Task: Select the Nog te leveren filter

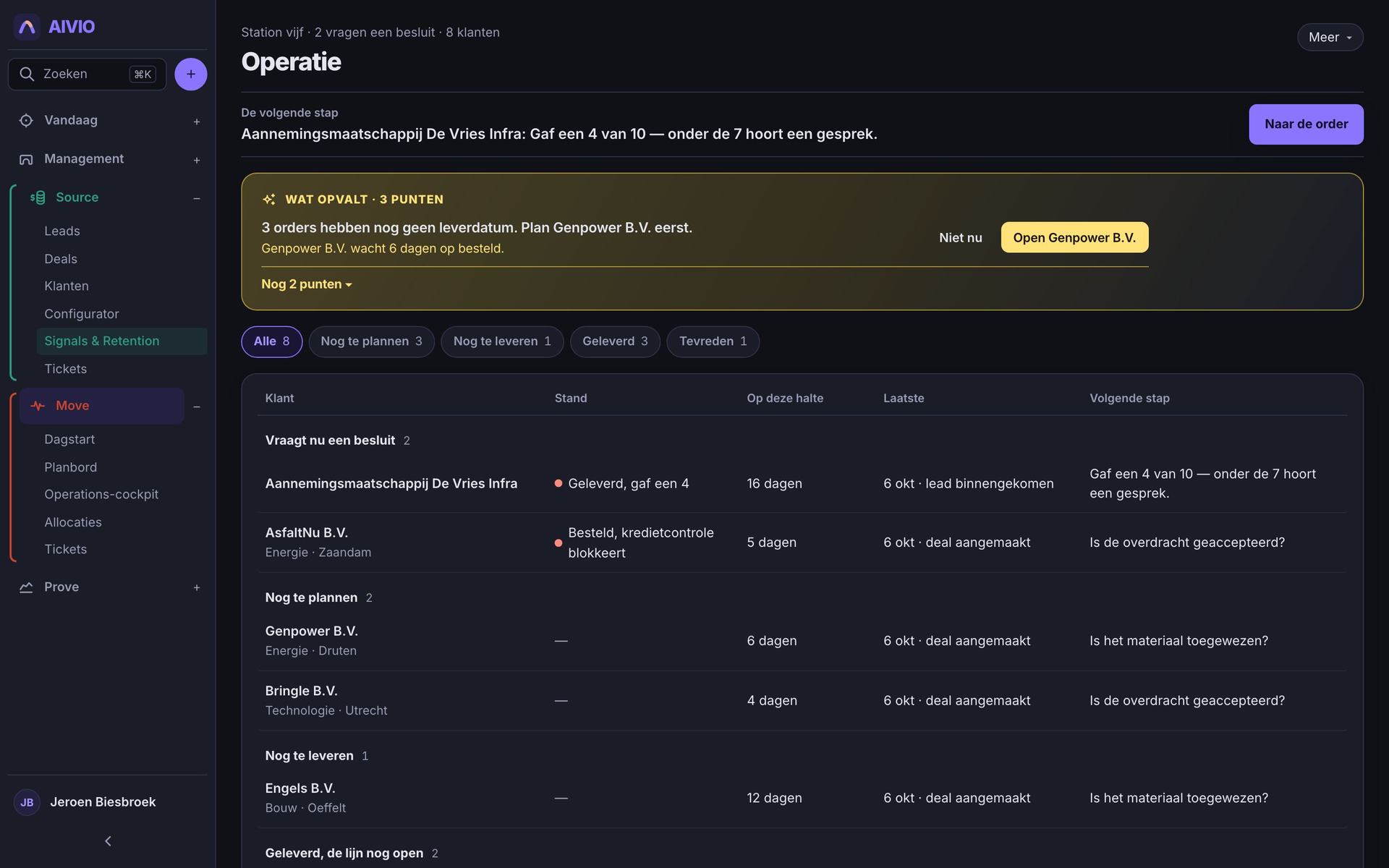Action: tap(502, 341)
